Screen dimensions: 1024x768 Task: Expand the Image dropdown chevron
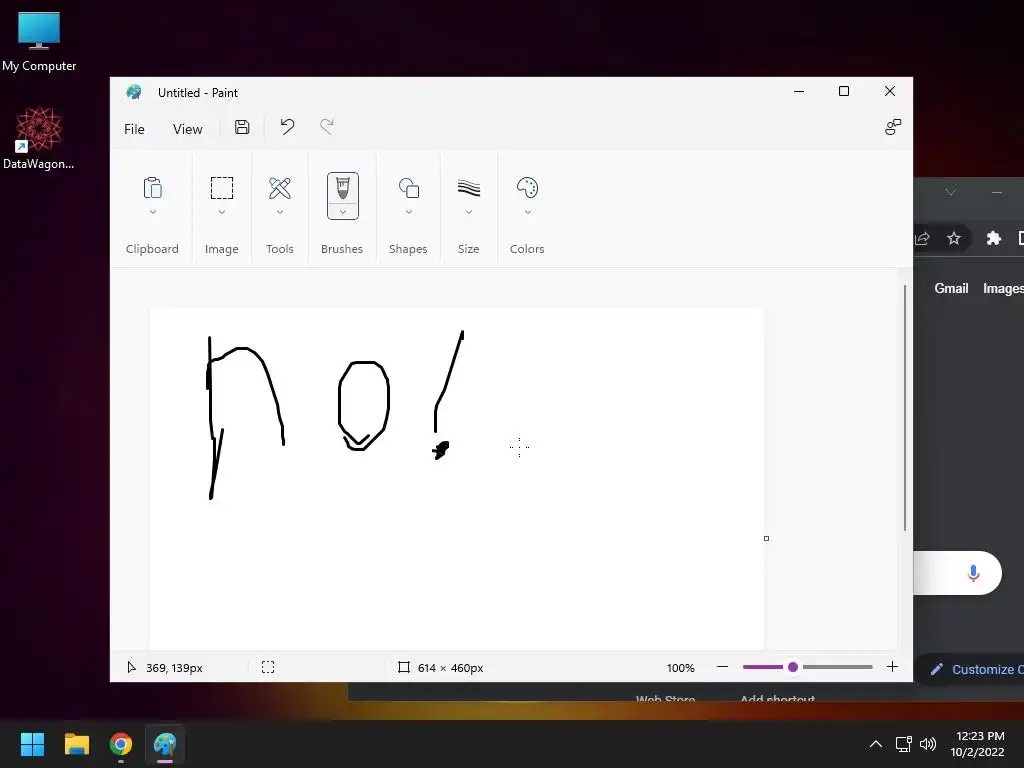pos(221,212)
